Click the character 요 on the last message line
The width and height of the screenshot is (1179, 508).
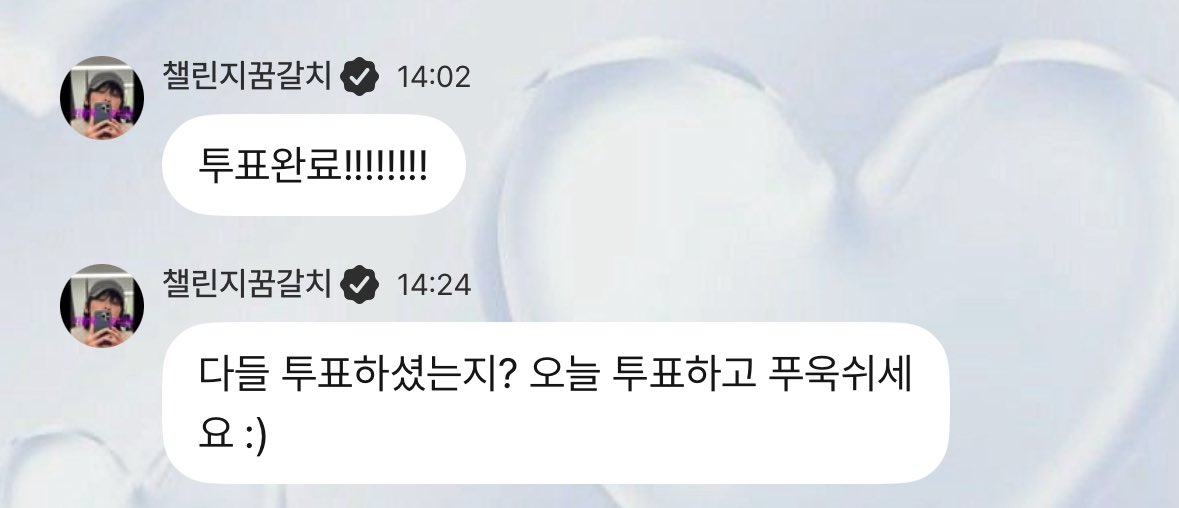click(x=215, y=439)
